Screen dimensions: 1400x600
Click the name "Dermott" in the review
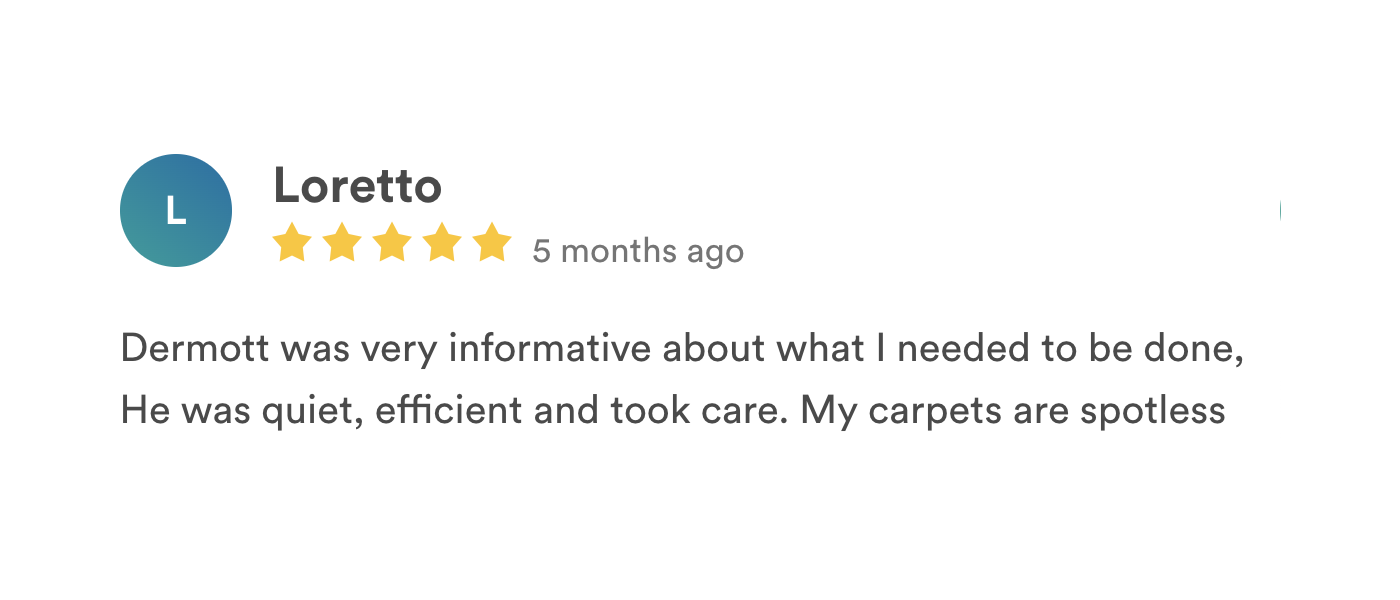[x=194, y=351]
